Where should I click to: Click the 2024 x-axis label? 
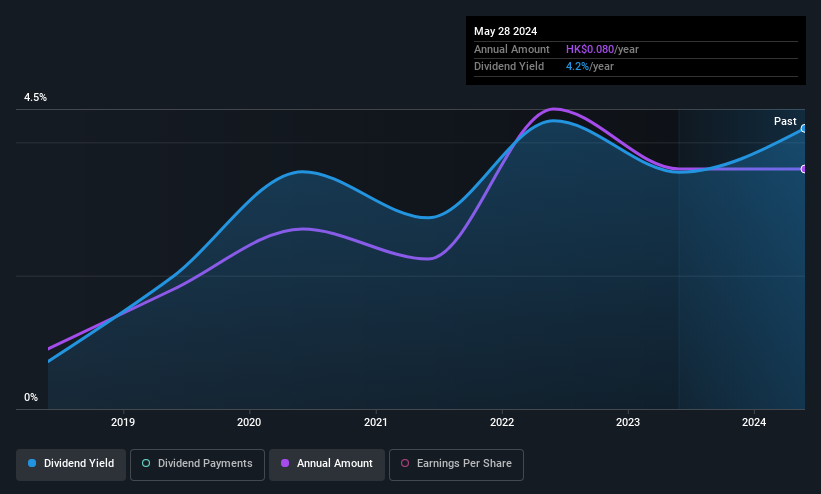[x=754, y=422]
